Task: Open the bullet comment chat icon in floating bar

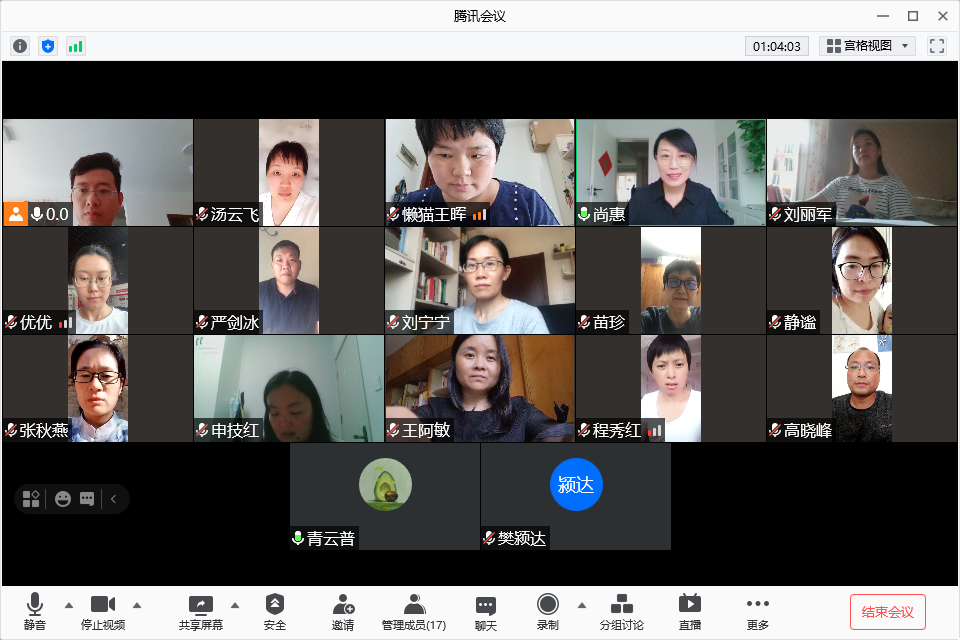Action: point(87,499)
